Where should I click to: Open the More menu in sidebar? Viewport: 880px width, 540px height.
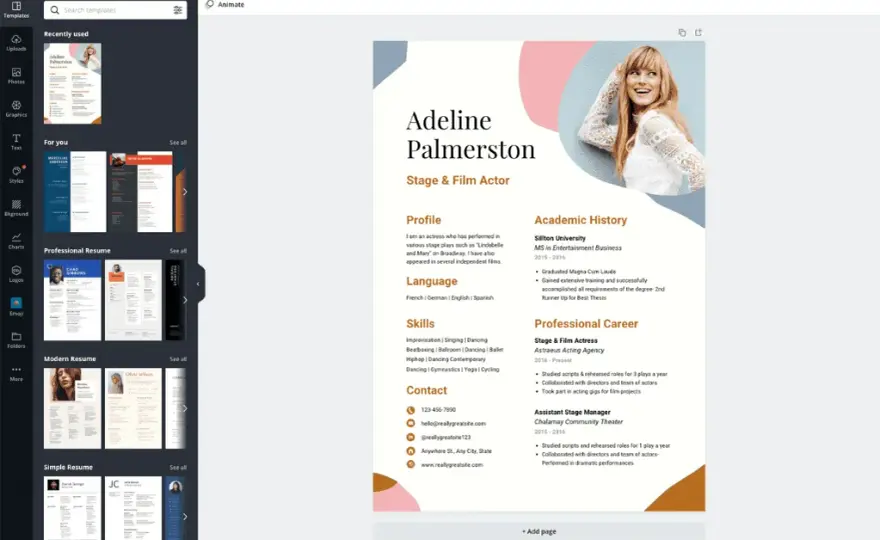click(16, 373)
